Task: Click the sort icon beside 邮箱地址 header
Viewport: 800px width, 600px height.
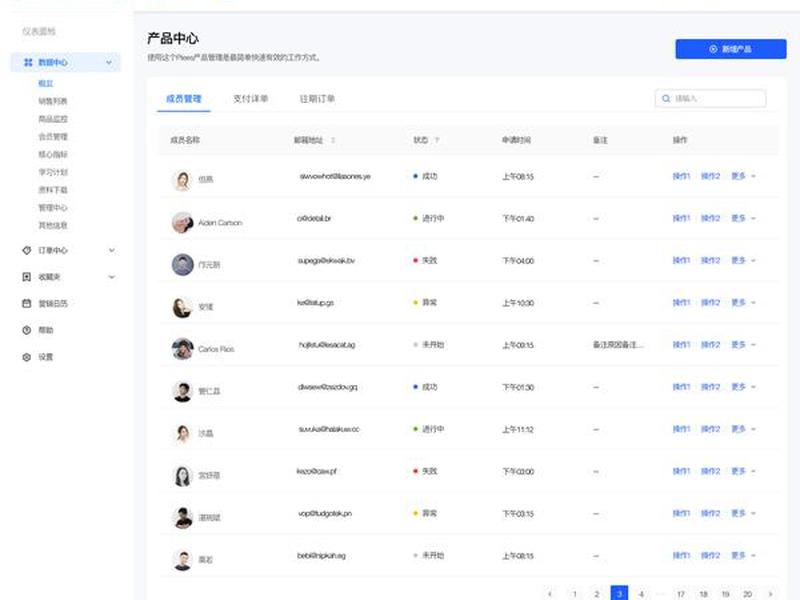Action: point(333,140)
